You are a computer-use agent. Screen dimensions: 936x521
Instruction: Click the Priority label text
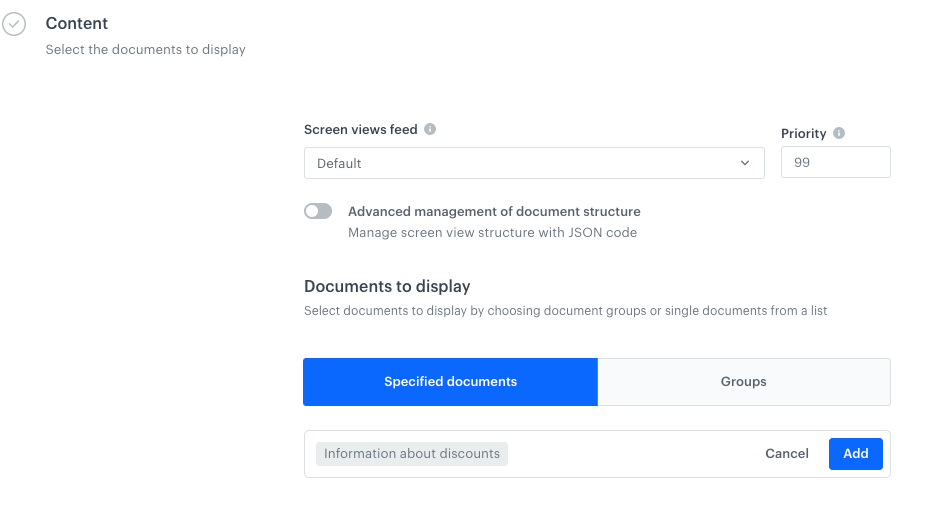[x=803, y=133]
